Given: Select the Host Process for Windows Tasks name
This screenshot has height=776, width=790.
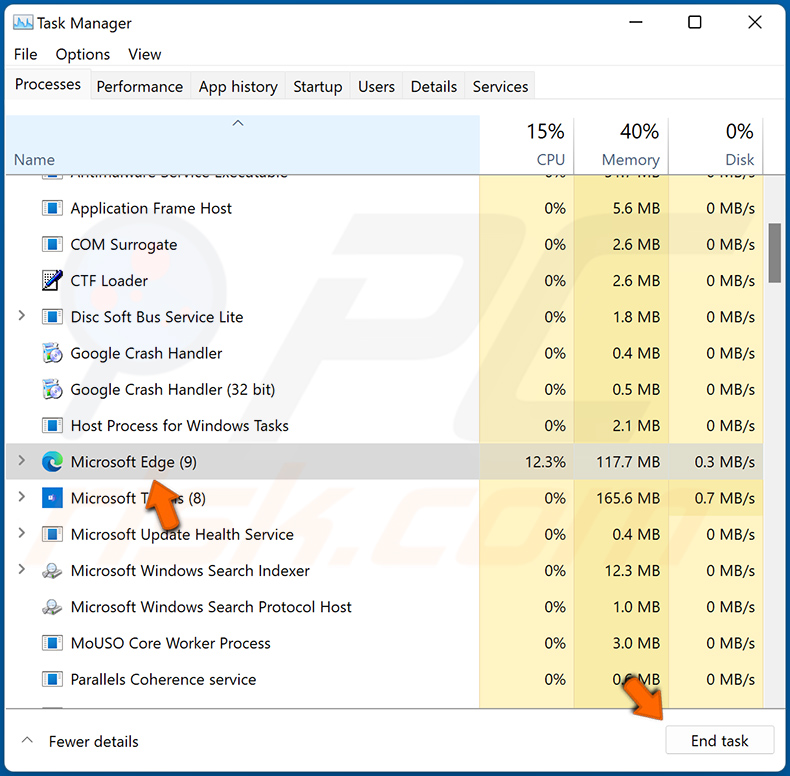Looking at the screenshot, I should click(x=180, y=426).
